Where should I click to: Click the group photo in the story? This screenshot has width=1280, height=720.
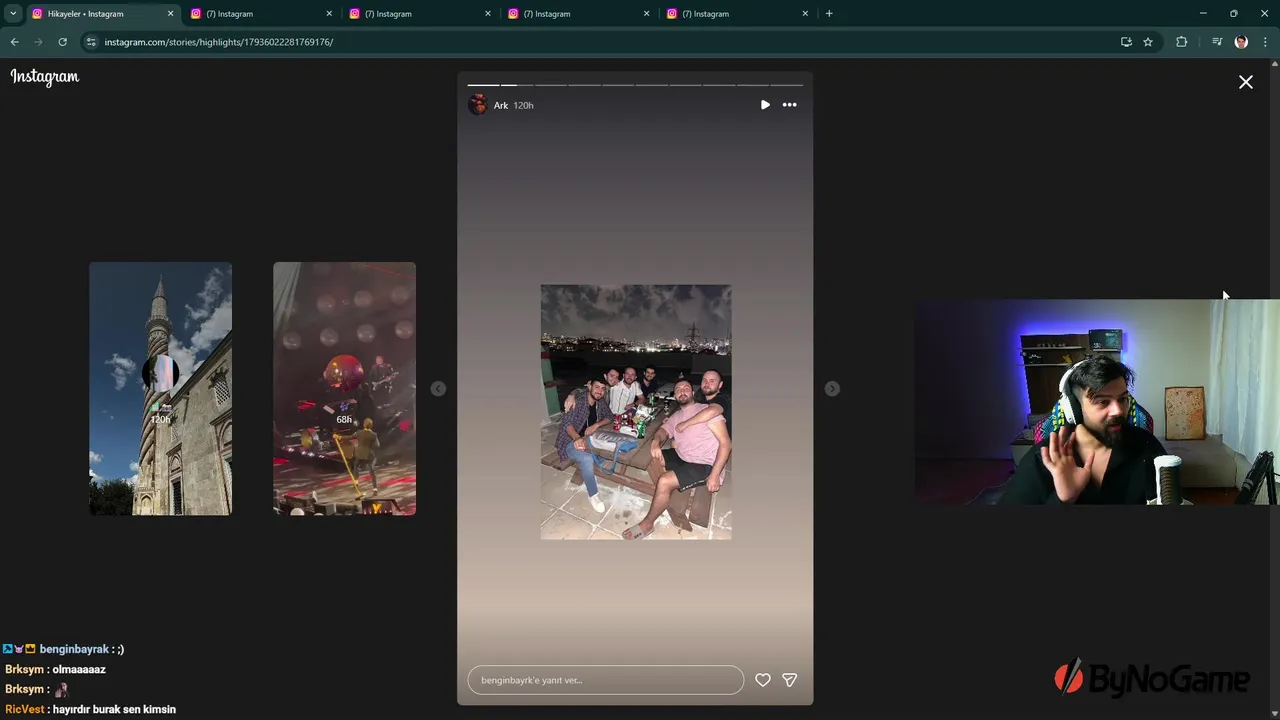coord(636,412)
